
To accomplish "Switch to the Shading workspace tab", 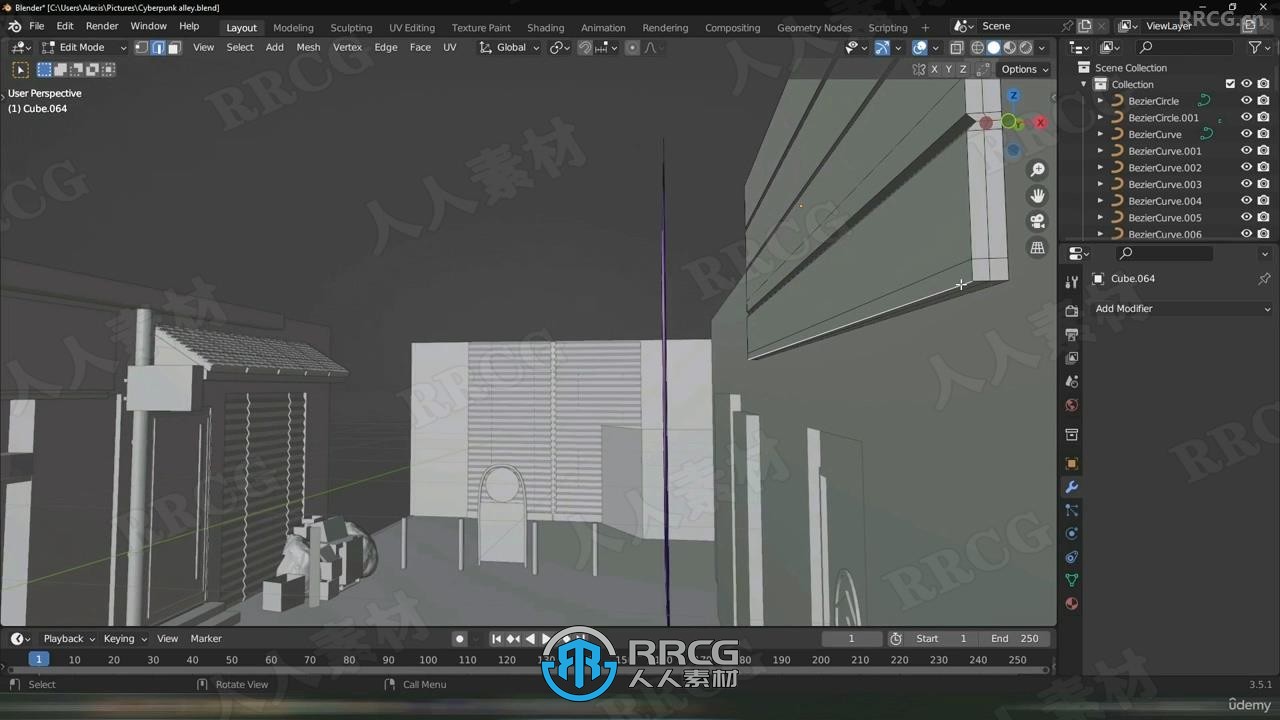I will coord(545,27).
